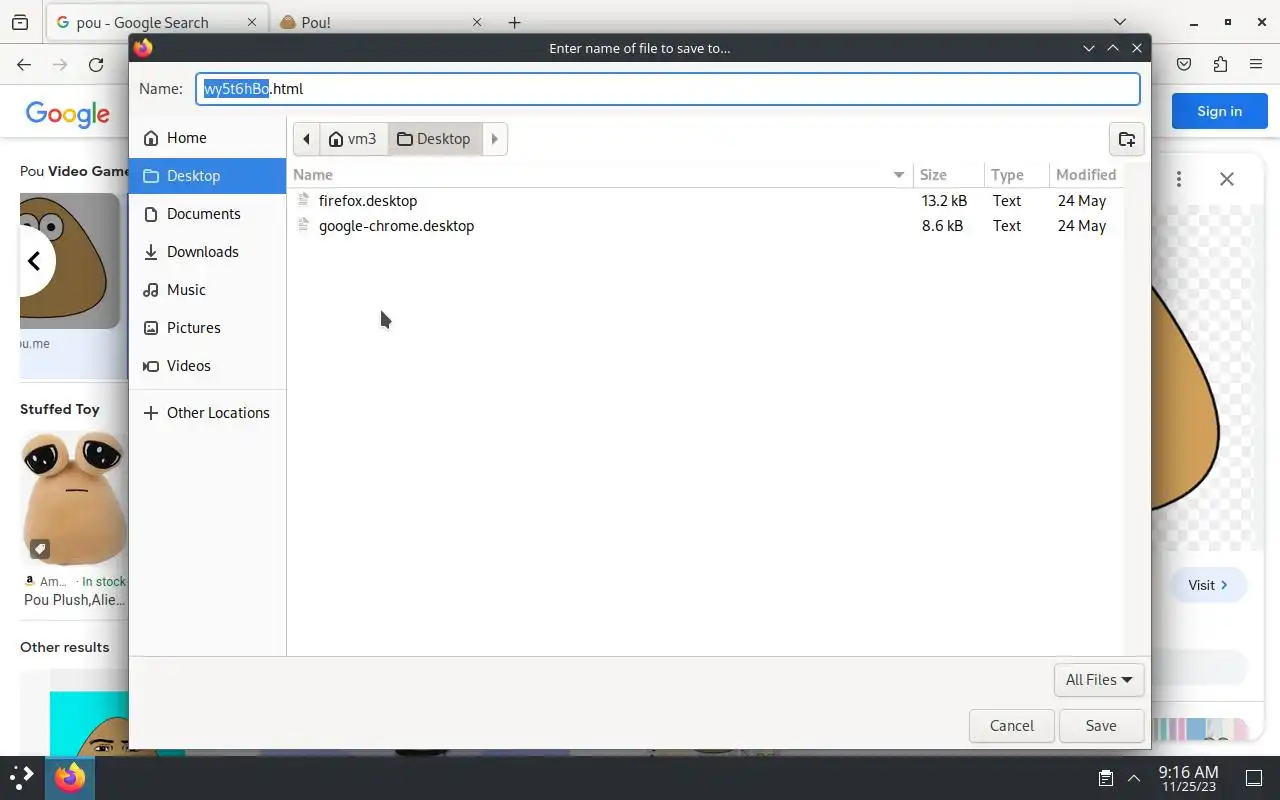The width and height of the screenshot is (1280, 800).
Task: Click firefox.desktop file icon
Action: click(x=304, y=200)
